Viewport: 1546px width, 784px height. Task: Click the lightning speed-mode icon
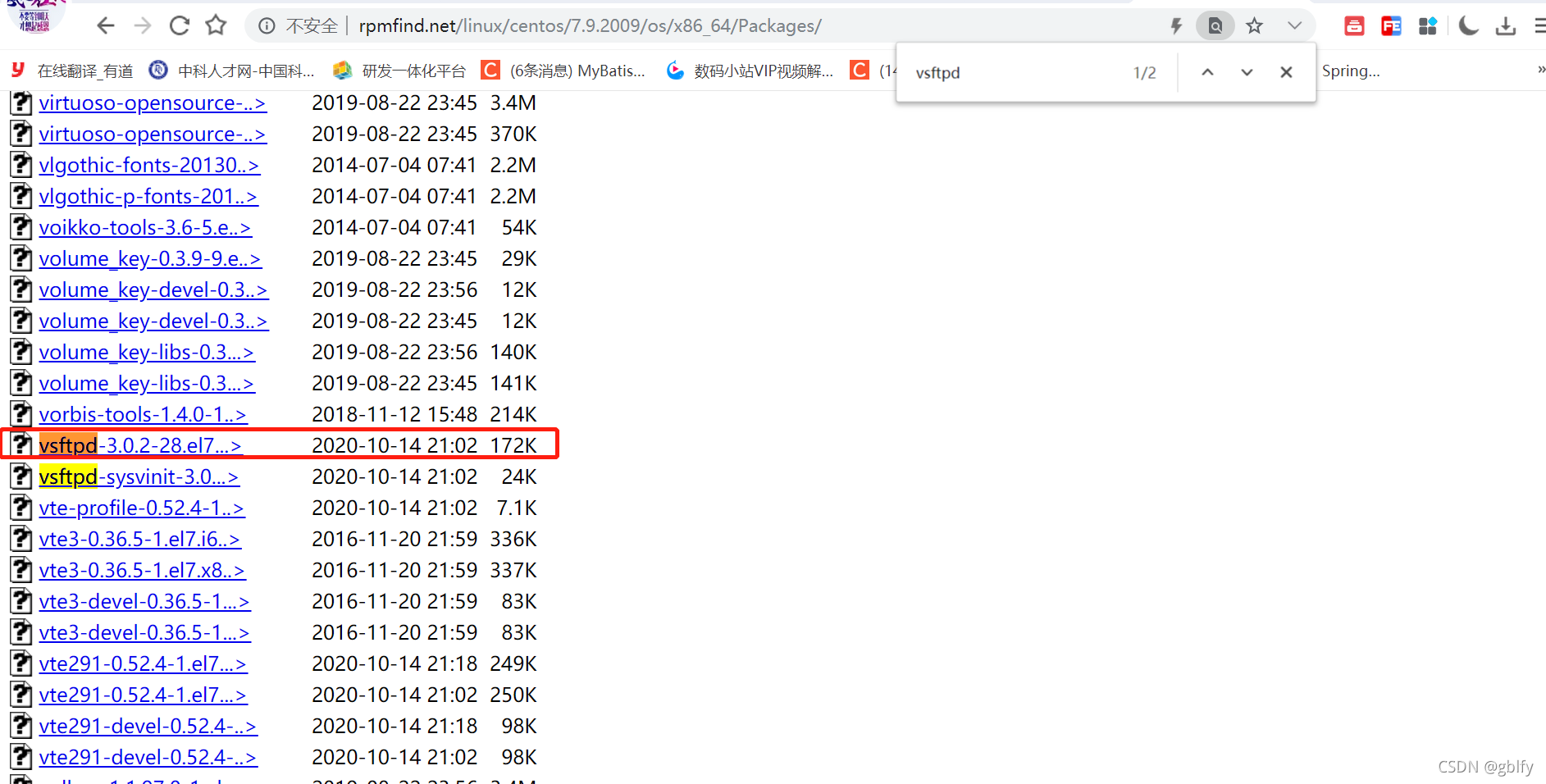click(1176, 26)
